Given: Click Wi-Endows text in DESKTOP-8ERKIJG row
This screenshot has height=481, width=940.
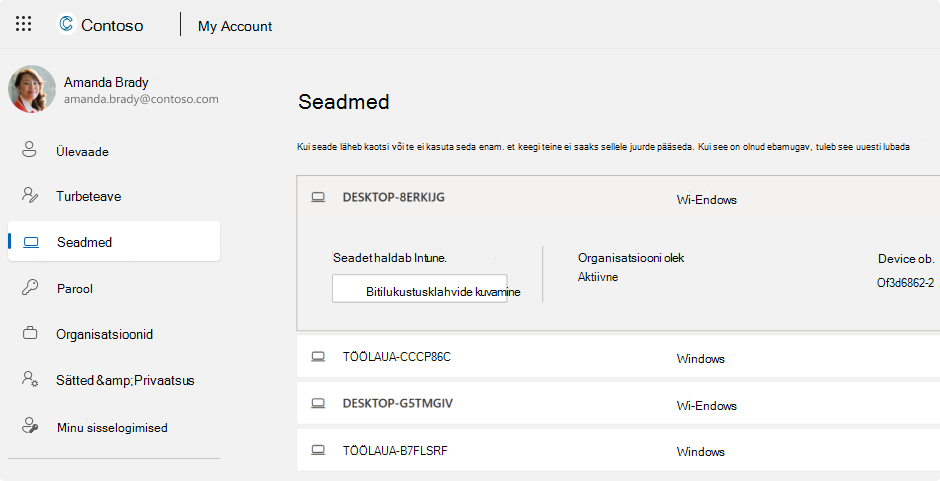Looking at the screenshot, I should pyautogui.click(x=706, y=200).
